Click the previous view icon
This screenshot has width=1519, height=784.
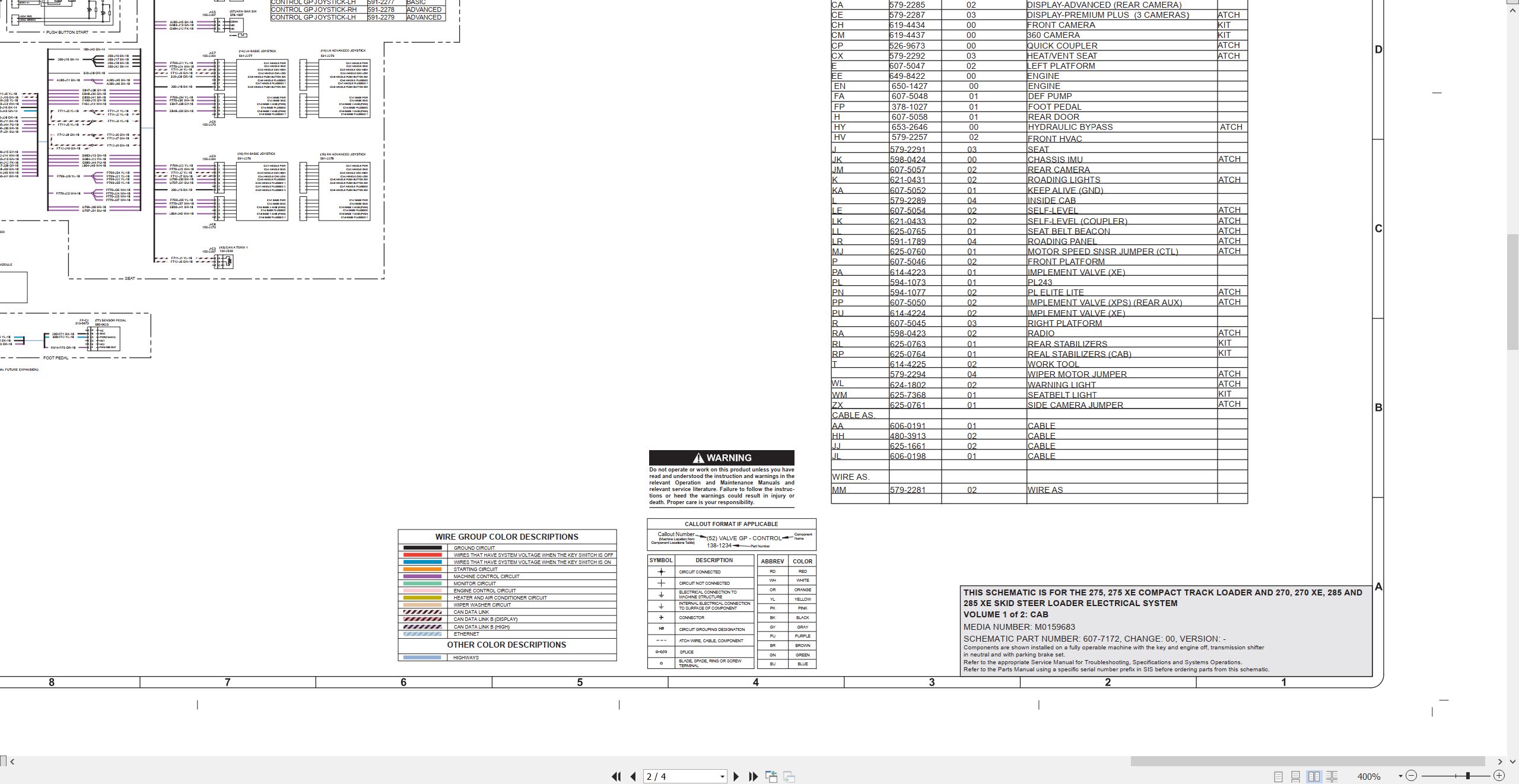point(771,776)
